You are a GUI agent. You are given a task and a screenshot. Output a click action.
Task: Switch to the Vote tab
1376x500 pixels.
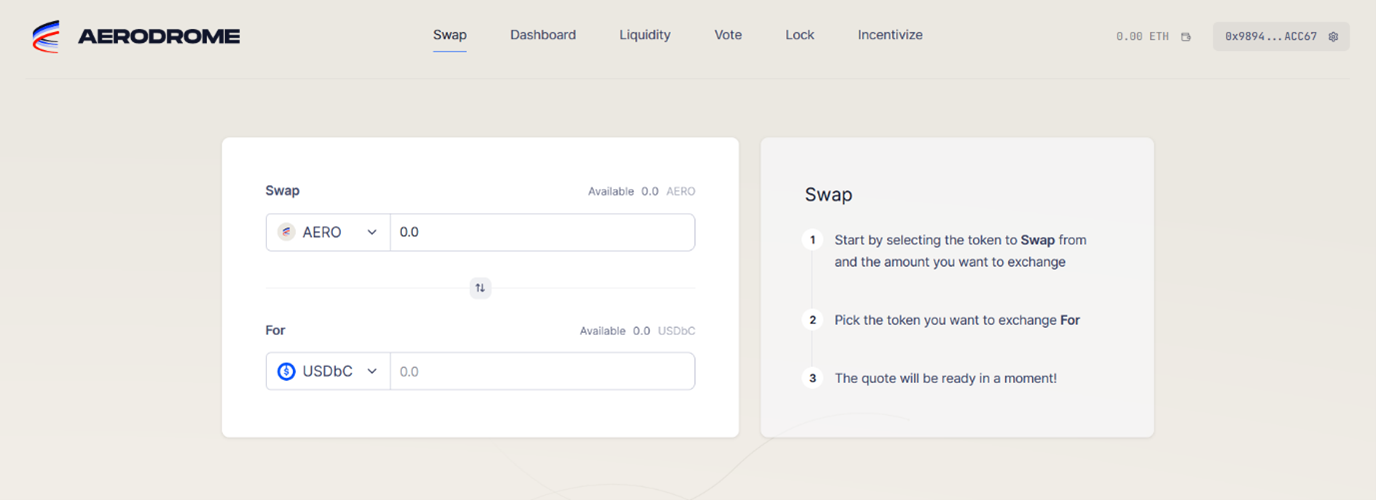[x=728, y=35]
